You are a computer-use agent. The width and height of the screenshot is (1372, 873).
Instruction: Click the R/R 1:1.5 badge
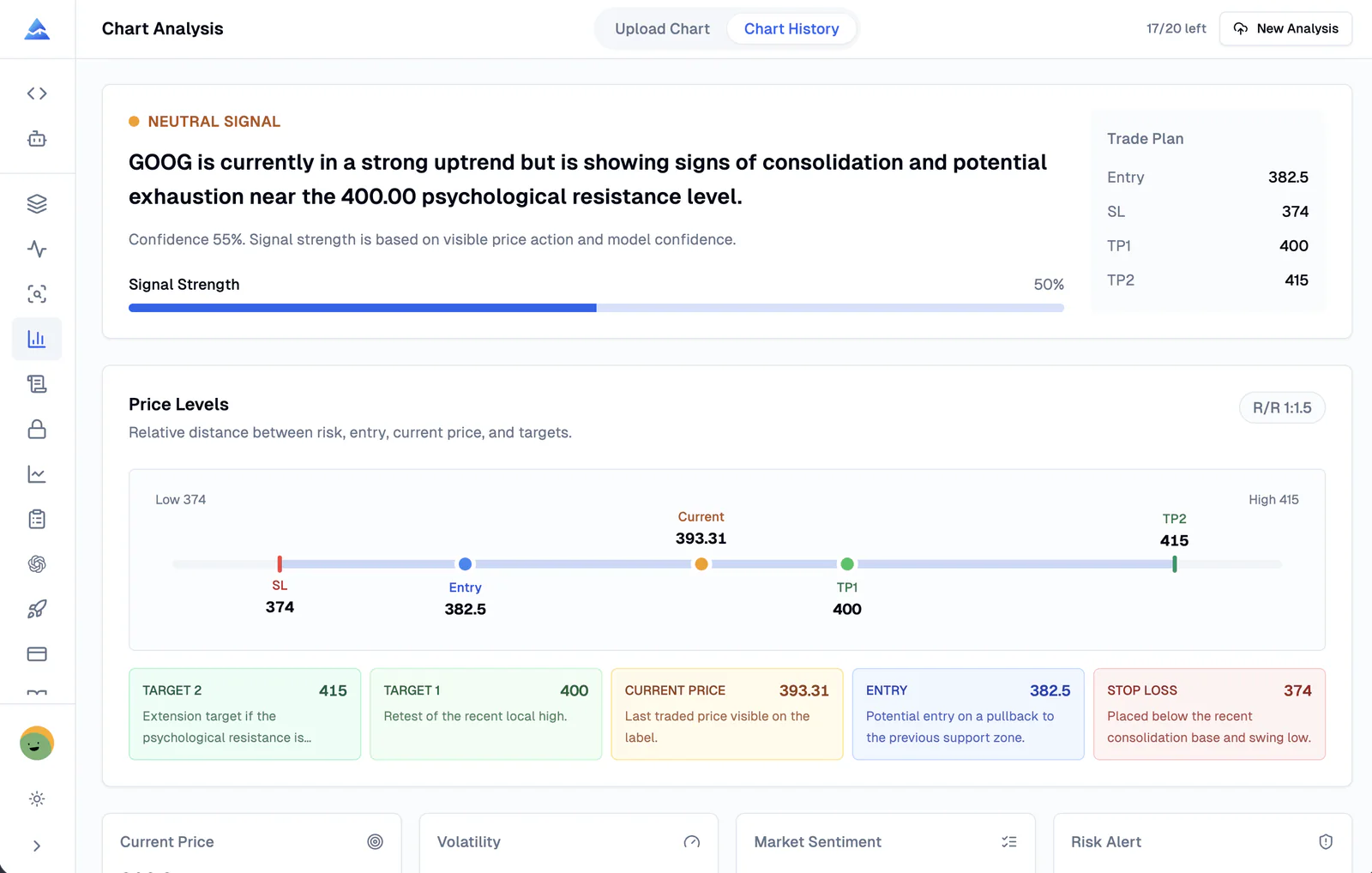(x=1282, y=408)
